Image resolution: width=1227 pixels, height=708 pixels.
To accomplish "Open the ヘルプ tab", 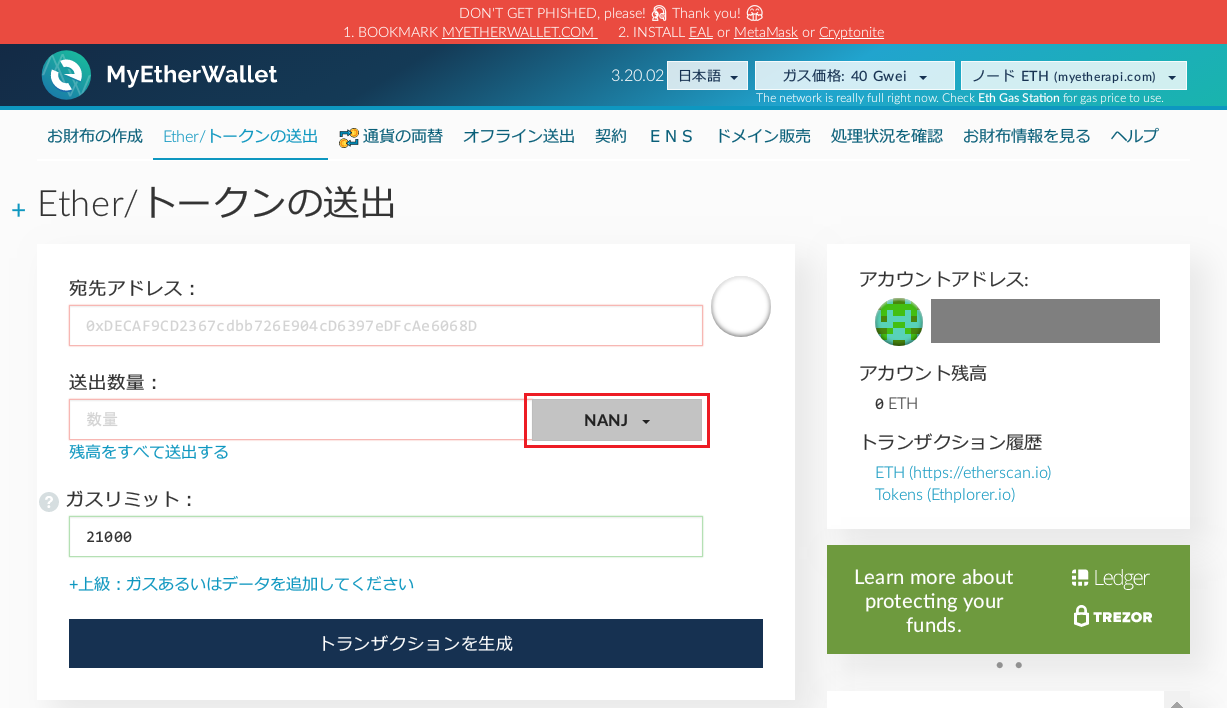I will [1135, 136].
